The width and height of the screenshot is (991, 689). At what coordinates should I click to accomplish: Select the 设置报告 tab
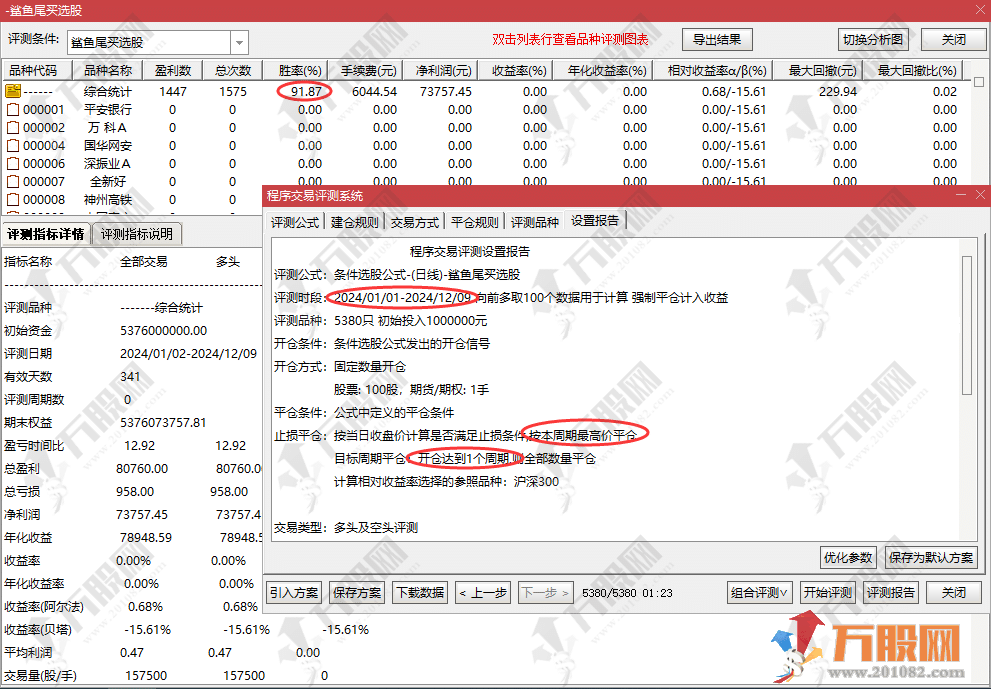point(595,221)
